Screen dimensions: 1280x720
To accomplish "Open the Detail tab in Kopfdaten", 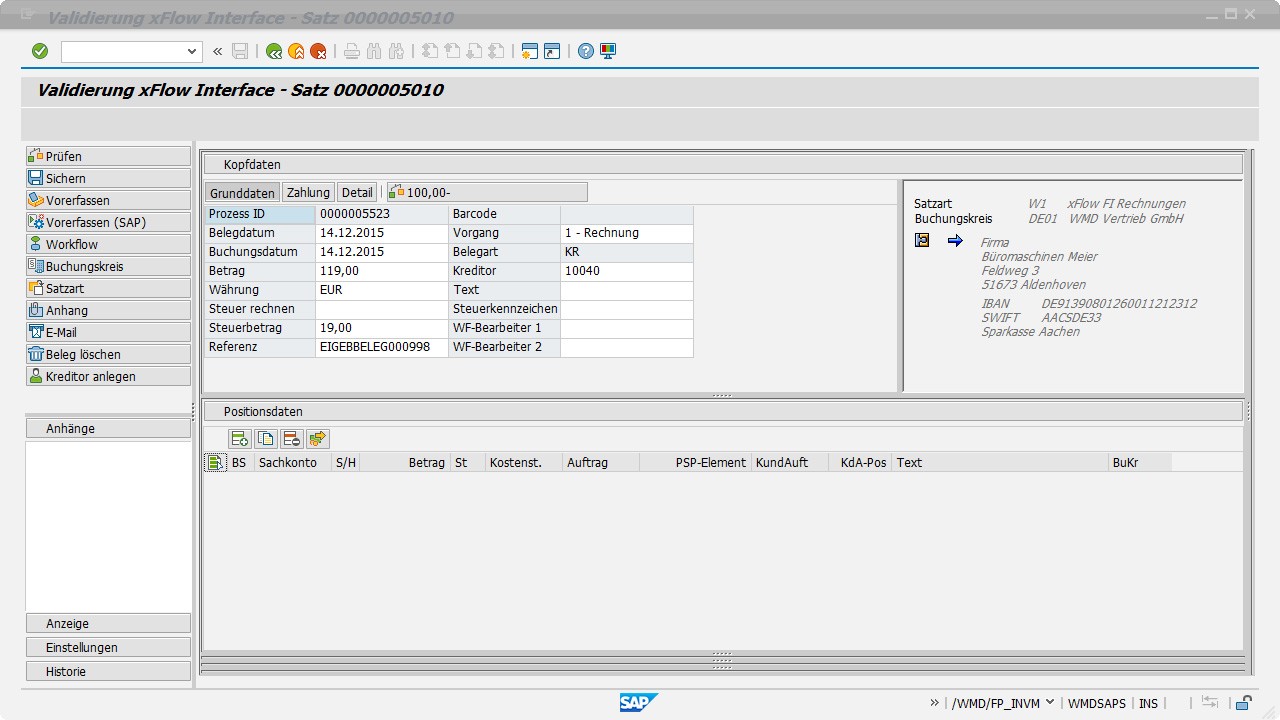I will point(356,192).
